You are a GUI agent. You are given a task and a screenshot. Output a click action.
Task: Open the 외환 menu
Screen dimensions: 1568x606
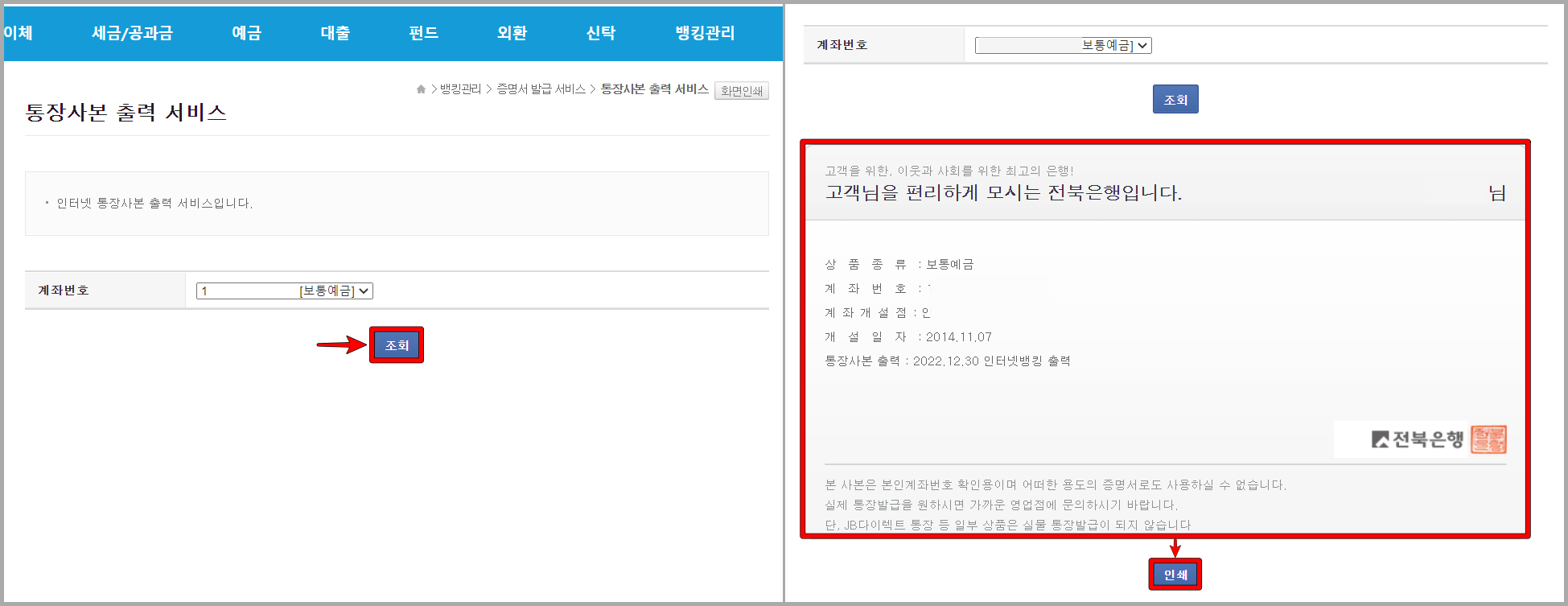pyautogui.click(x=512, y=33)
